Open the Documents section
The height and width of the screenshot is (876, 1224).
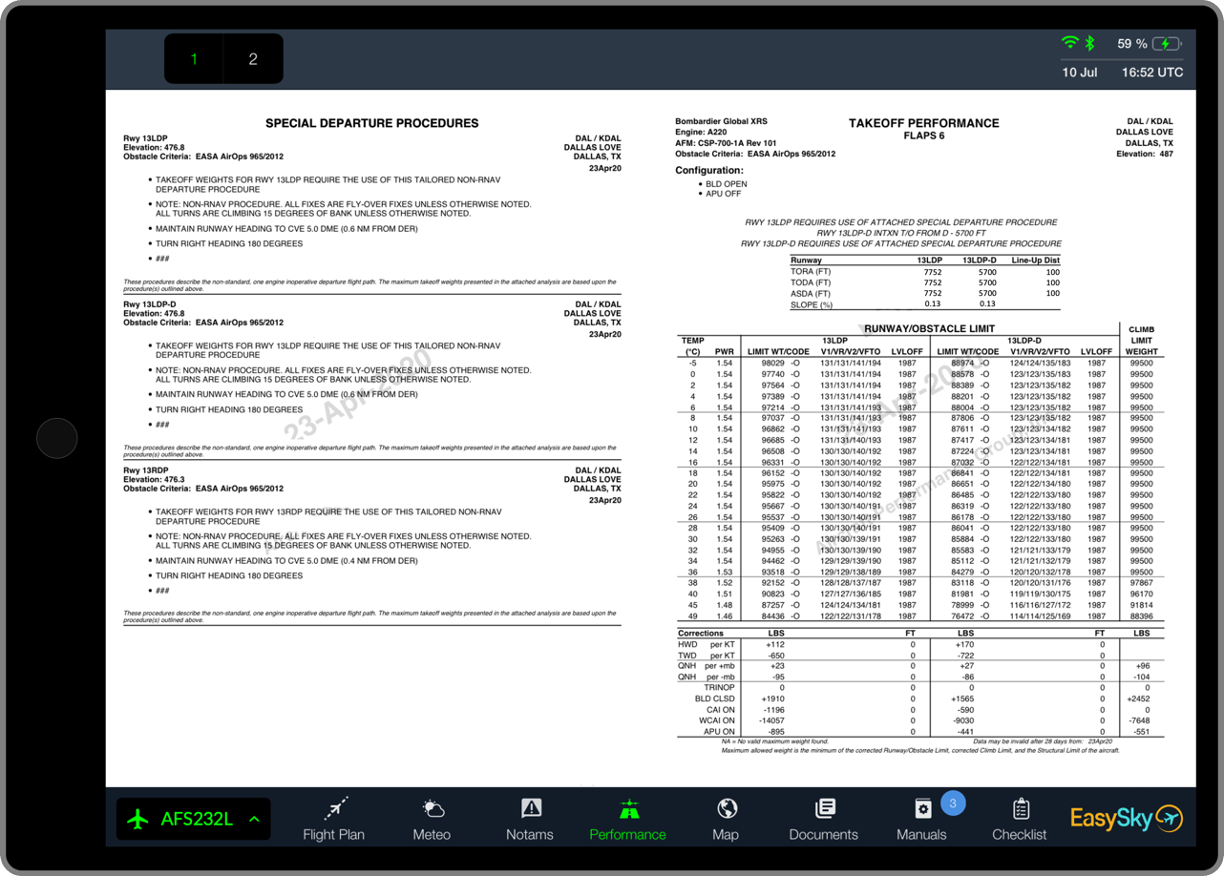pyautogui.click(x=824, y=818)
